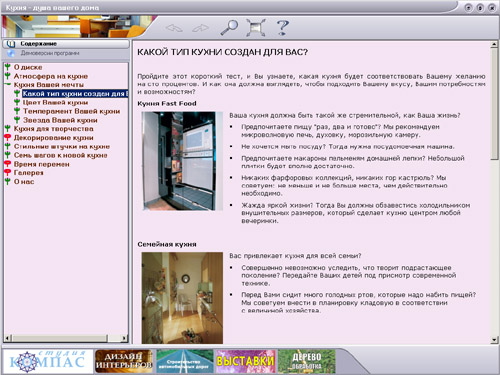Open search with the magnifying glass icon

click(229, 27)
